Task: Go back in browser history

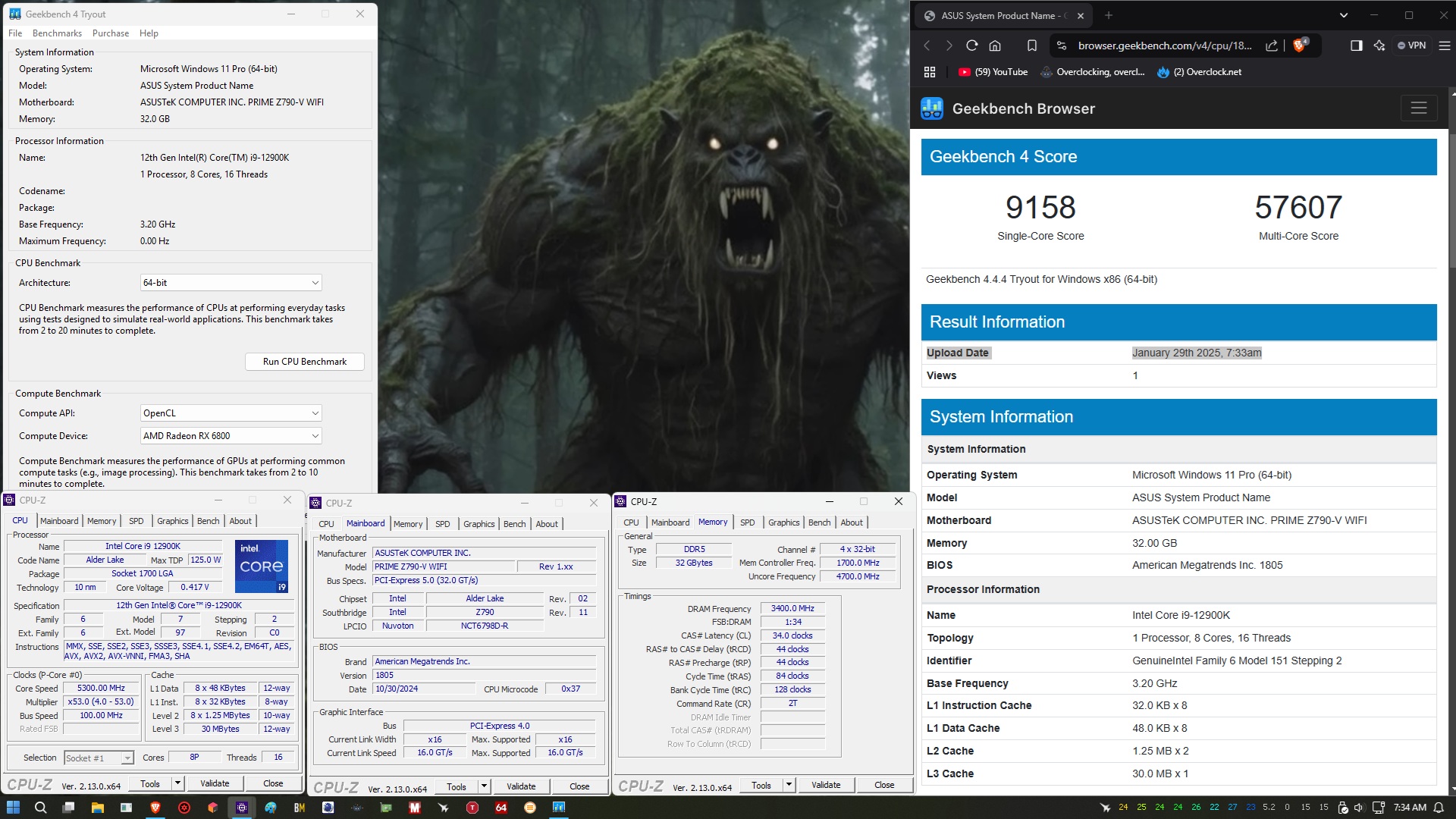Action: point(927,45)
